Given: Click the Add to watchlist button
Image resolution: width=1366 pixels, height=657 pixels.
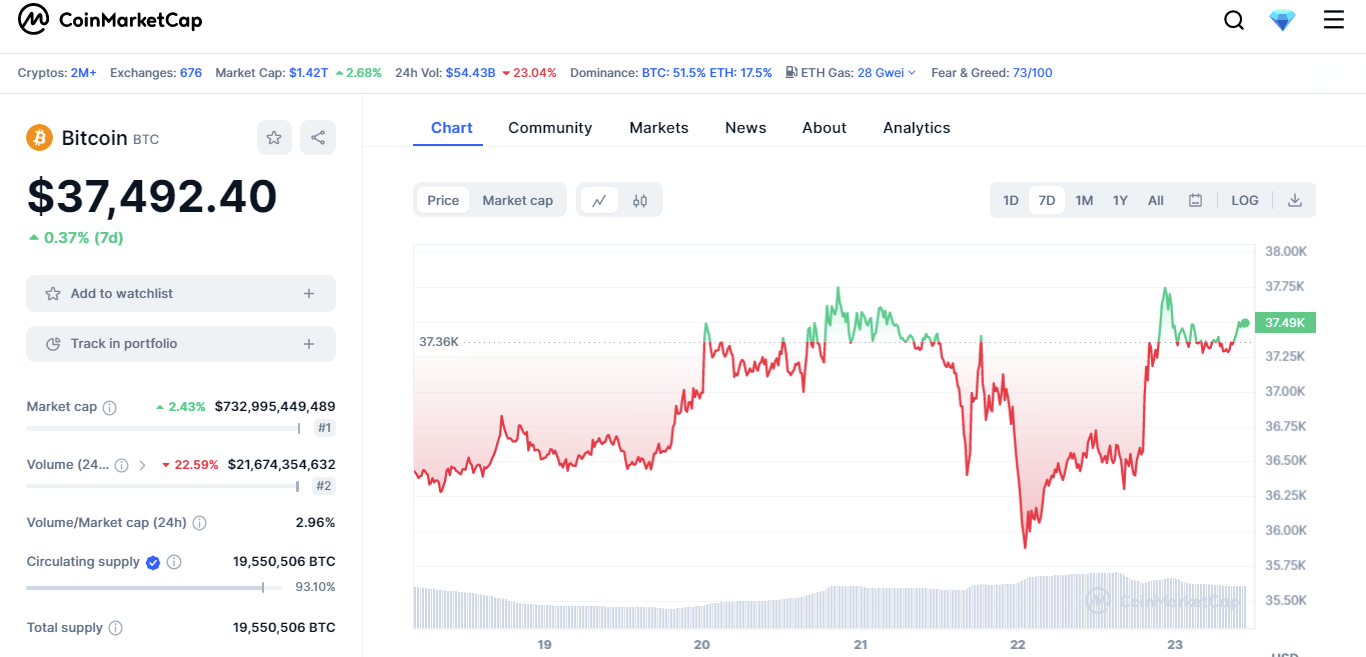Looking at the screenshot, I should coord(181,294).
